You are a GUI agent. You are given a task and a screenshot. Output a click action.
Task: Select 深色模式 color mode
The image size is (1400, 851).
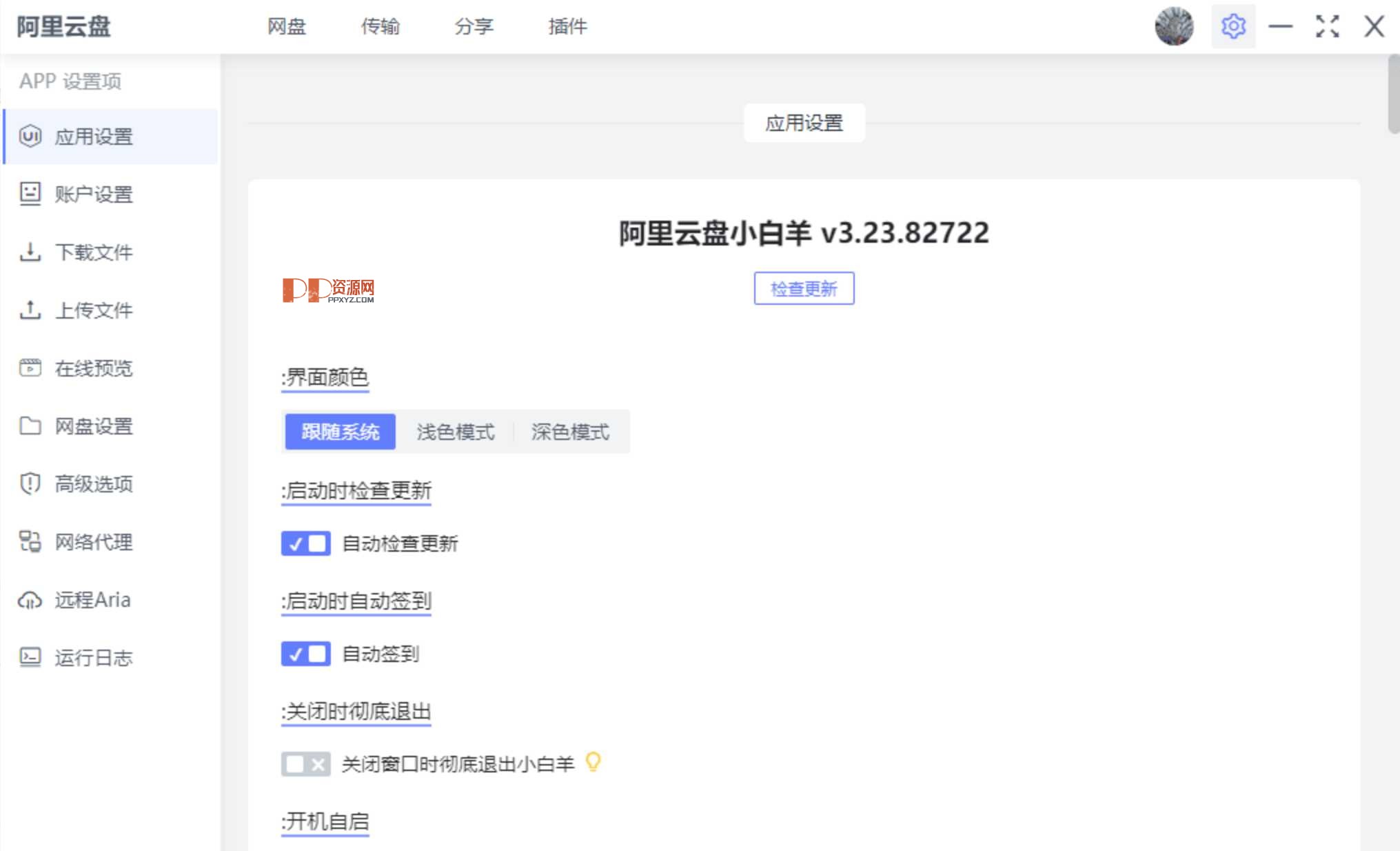[x=570, y=432]
